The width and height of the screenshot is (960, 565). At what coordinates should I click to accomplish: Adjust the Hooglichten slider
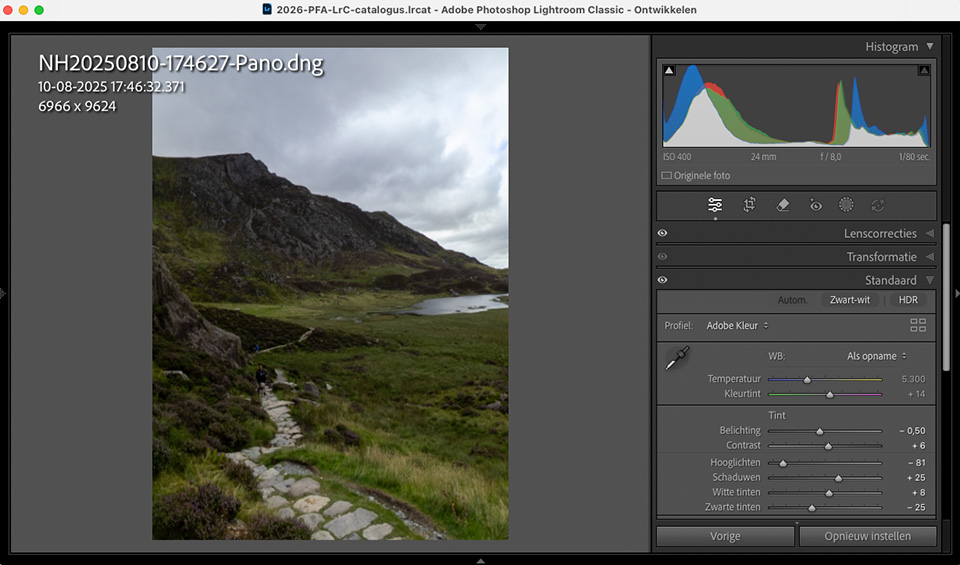coord(825,463)
